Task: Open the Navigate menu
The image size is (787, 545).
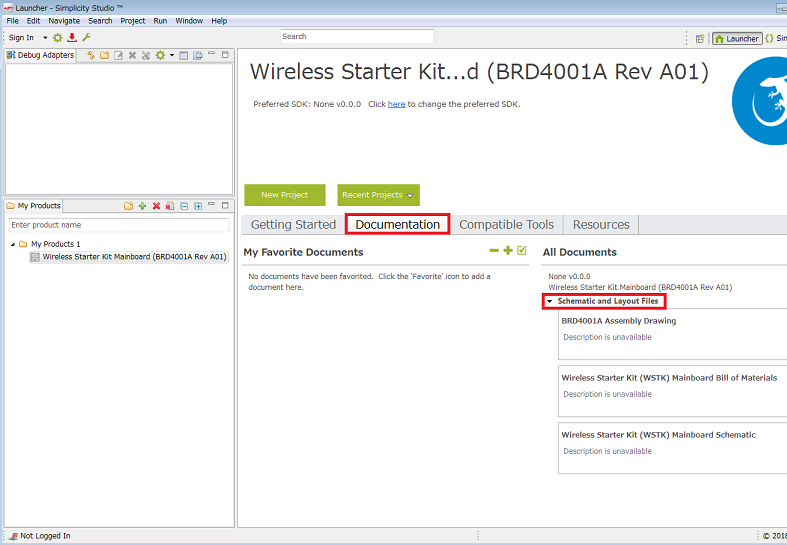Action: 64,21
